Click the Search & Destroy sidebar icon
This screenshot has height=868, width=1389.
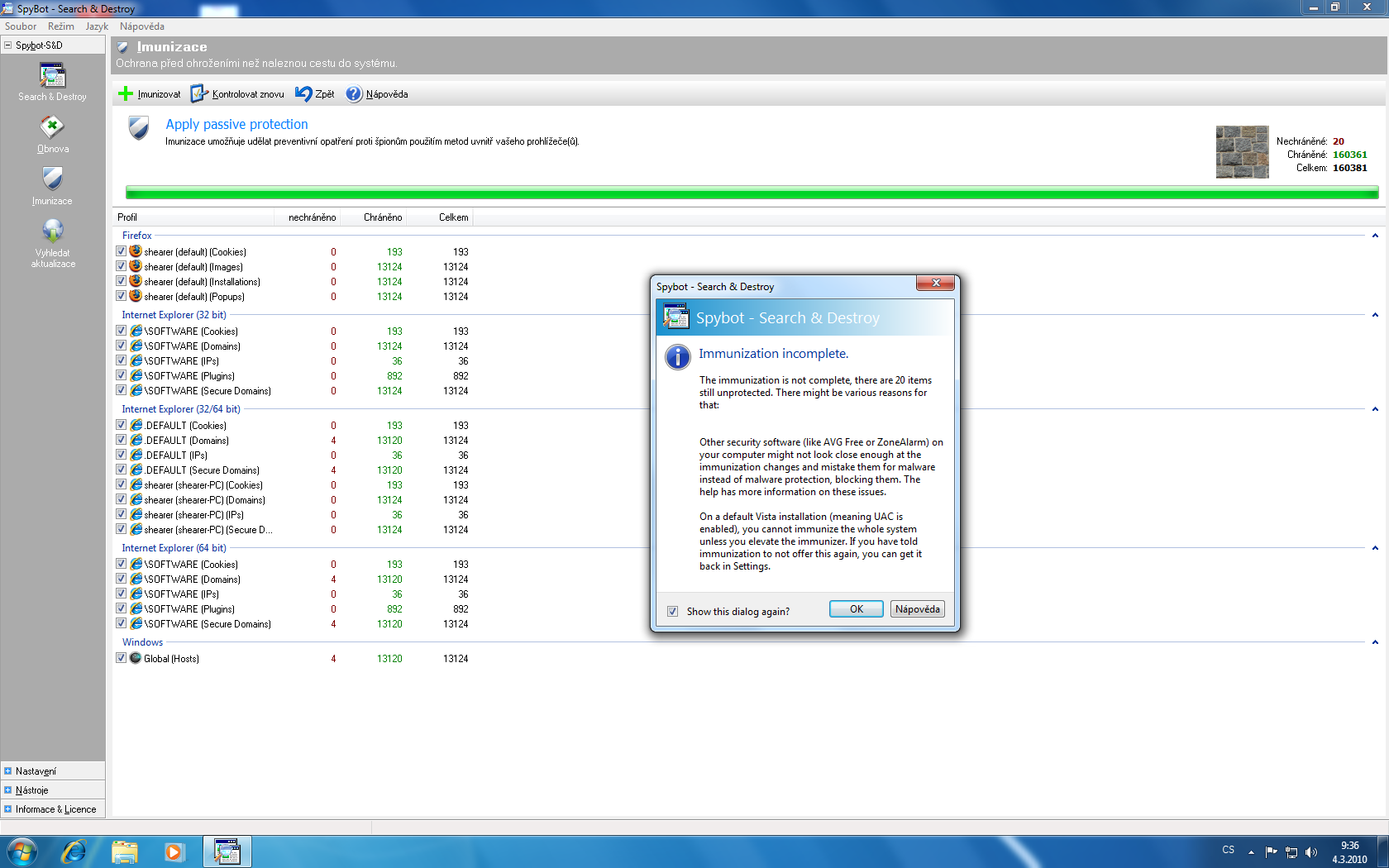(x=52, y=76)
